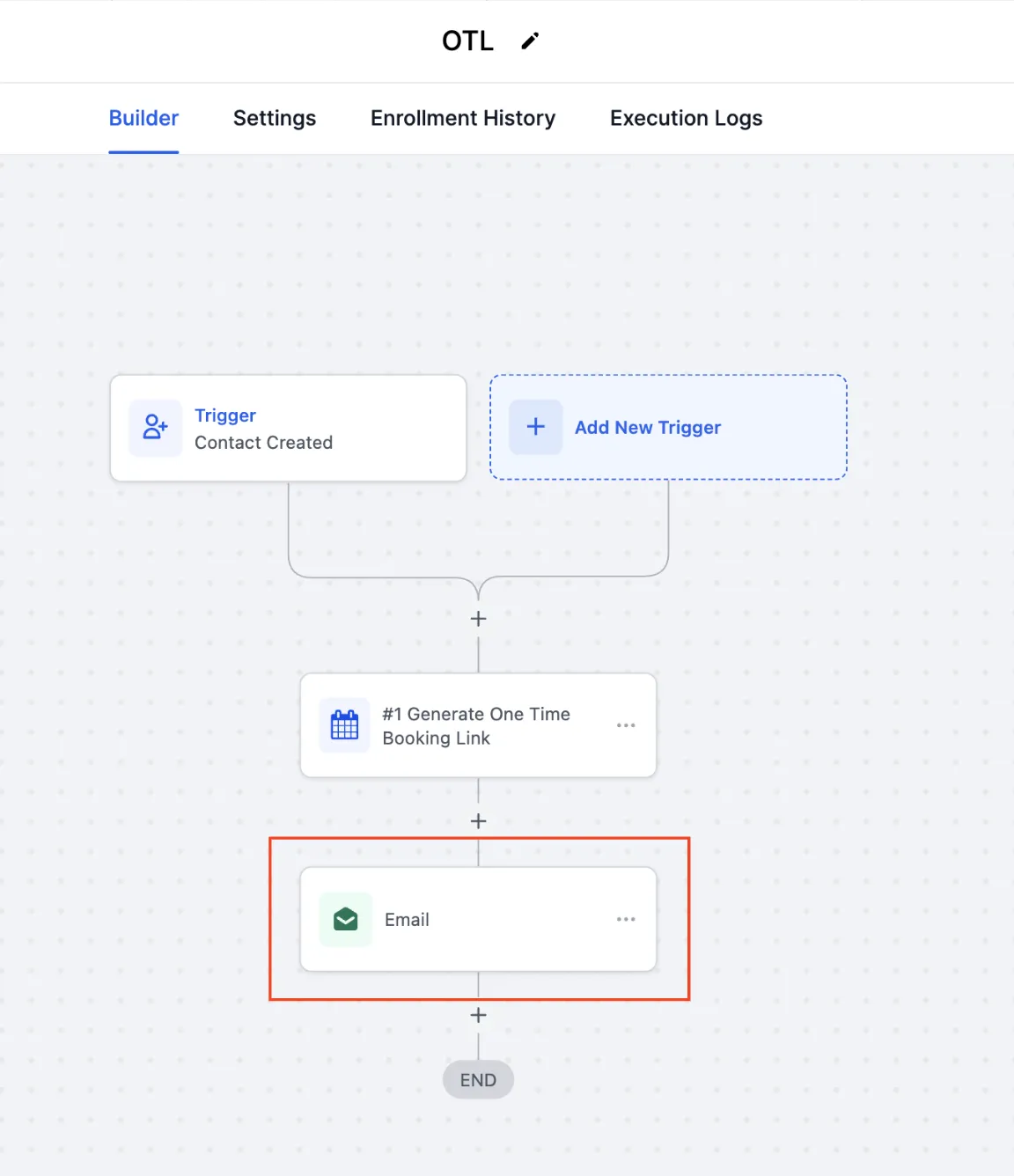Screen dimensions: 1014x1176
Task: Open the Contact Created trigger card
Action: (x=288, y=428)
